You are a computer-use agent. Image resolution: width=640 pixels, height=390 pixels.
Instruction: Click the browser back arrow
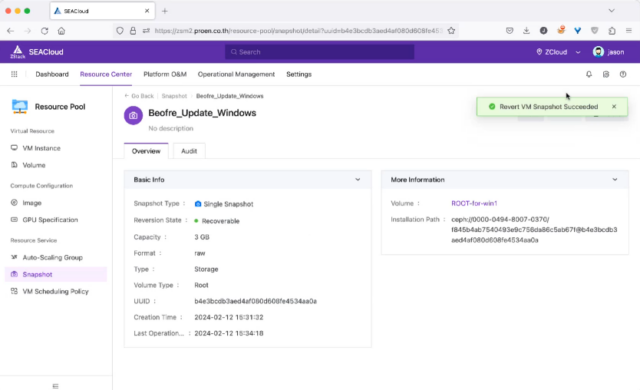[11, 31]
